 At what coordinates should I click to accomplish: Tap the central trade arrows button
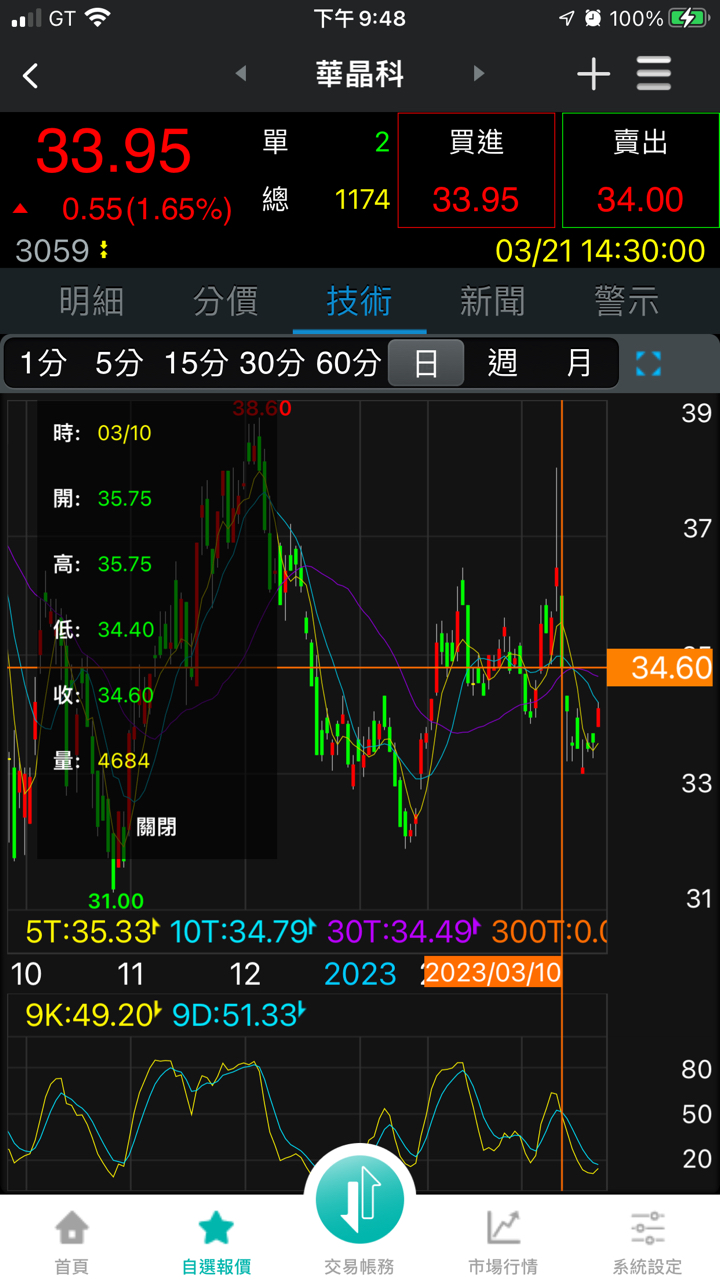pos(360,1197)
